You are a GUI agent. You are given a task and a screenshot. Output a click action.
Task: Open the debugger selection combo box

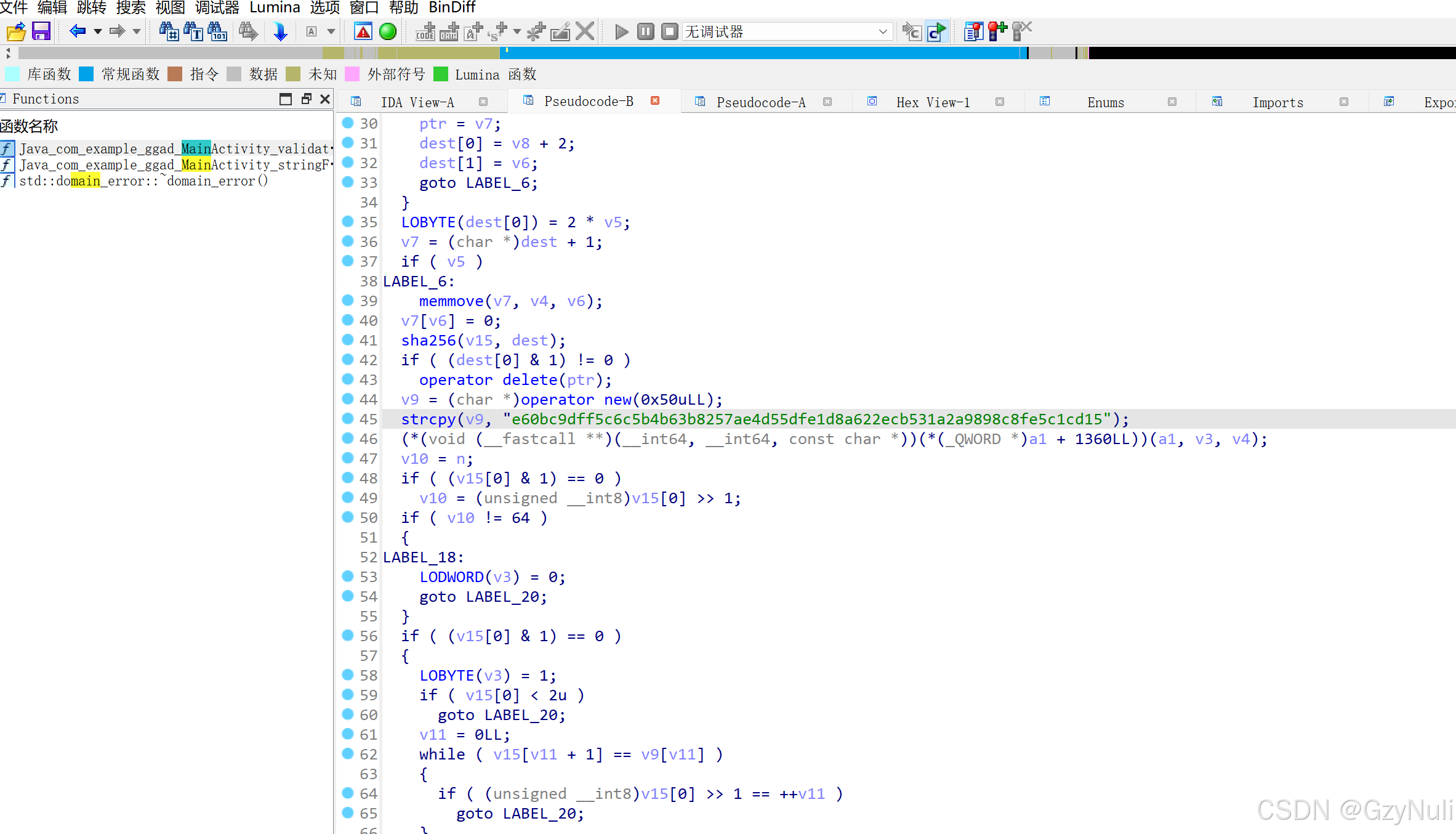[787, 31]
